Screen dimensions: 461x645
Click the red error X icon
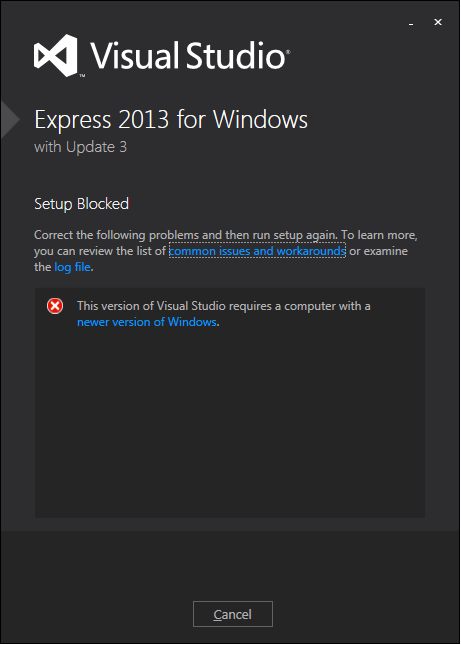pos(55,306)
